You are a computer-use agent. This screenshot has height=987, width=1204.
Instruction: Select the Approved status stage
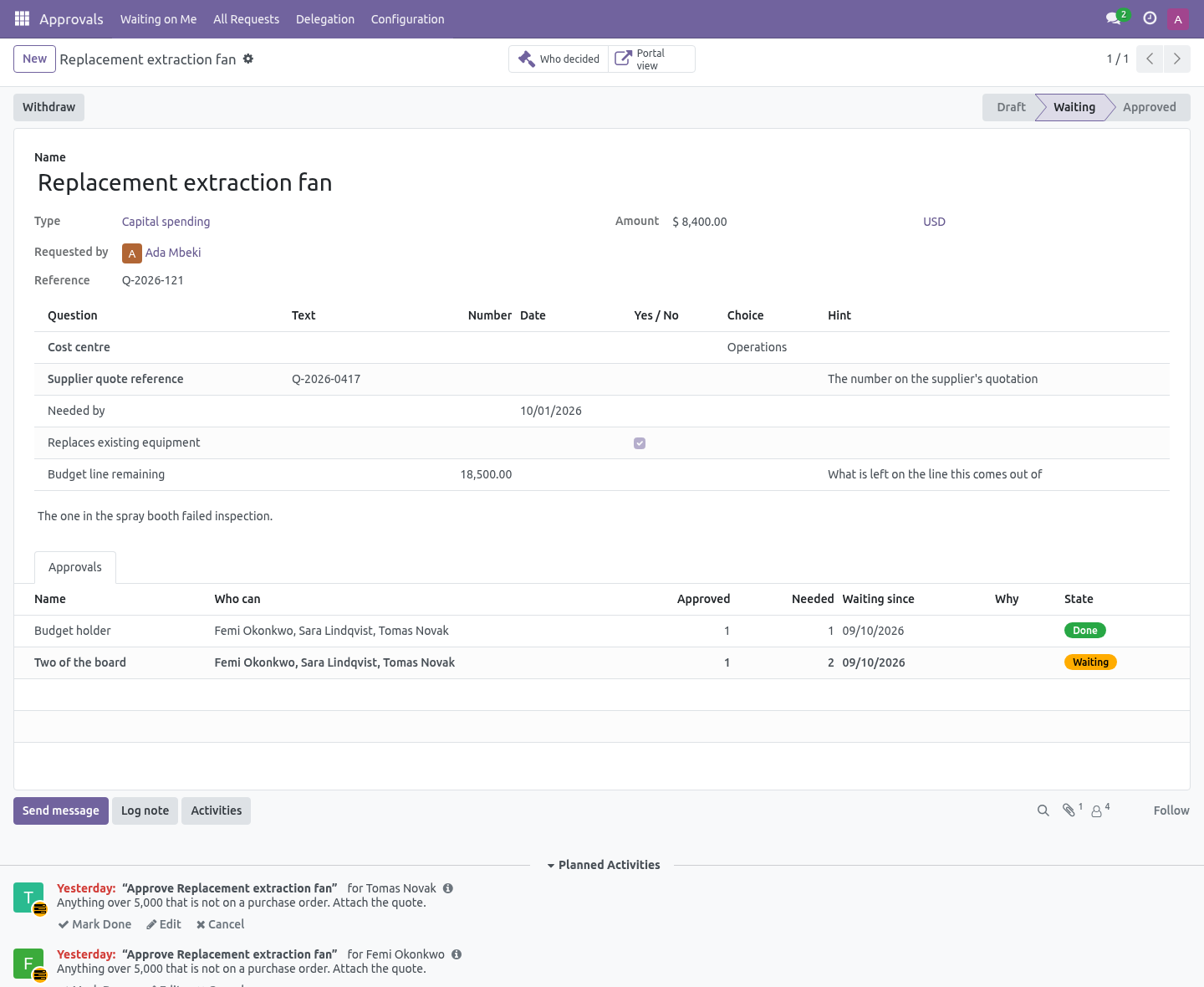click(1149, 107)
